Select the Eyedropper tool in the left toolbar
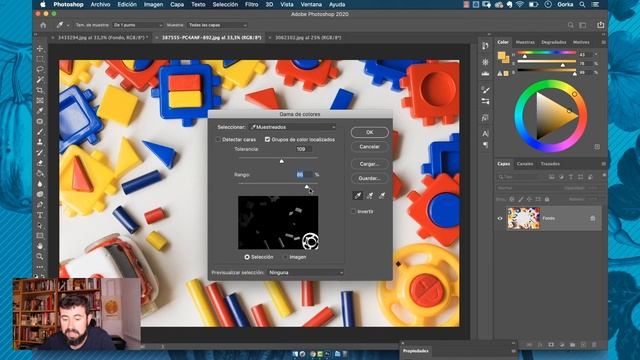 (40, 111)
